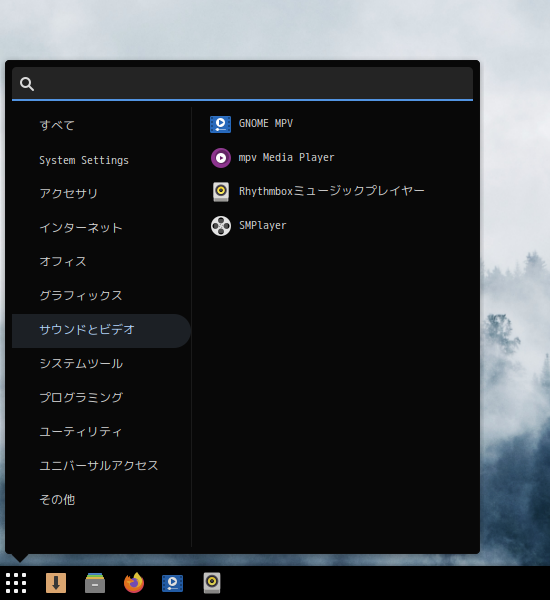The image size is (550, 600).
Task: Select the アクセサリ category
Action: [x=69, y=194]
